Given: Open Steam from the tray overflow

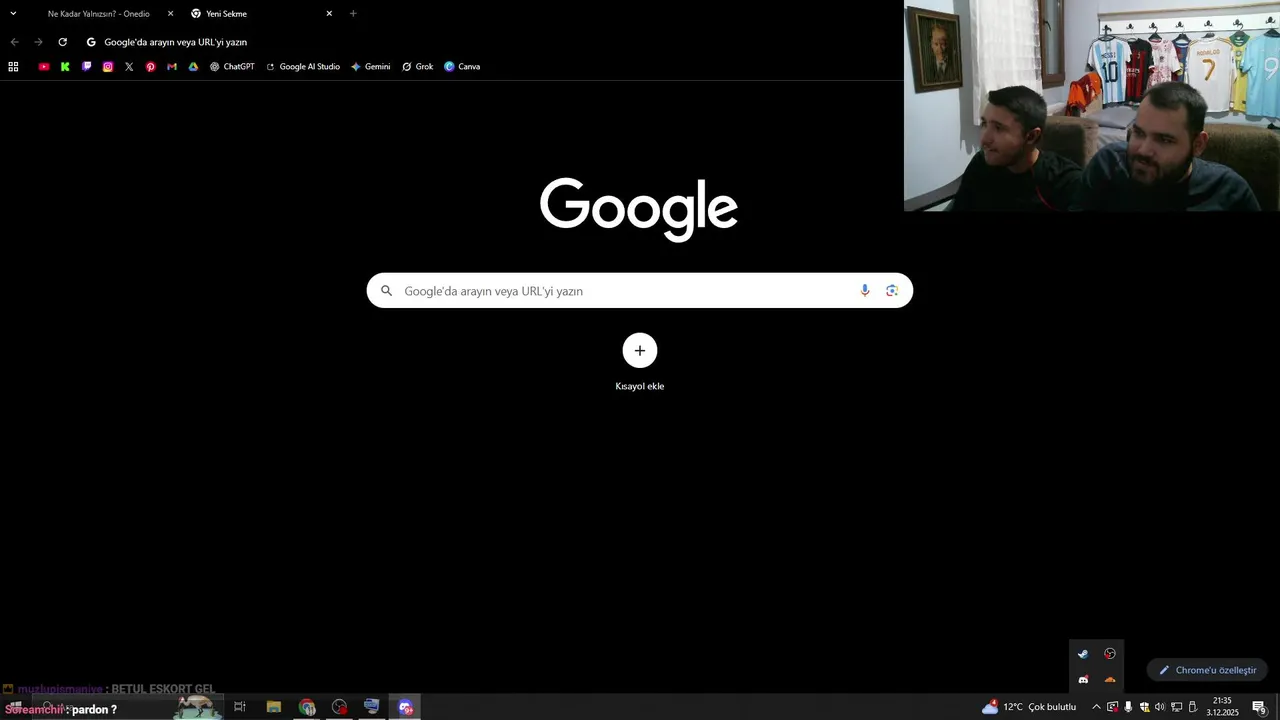Looking at the screenshot, I should coord(1083,654).
